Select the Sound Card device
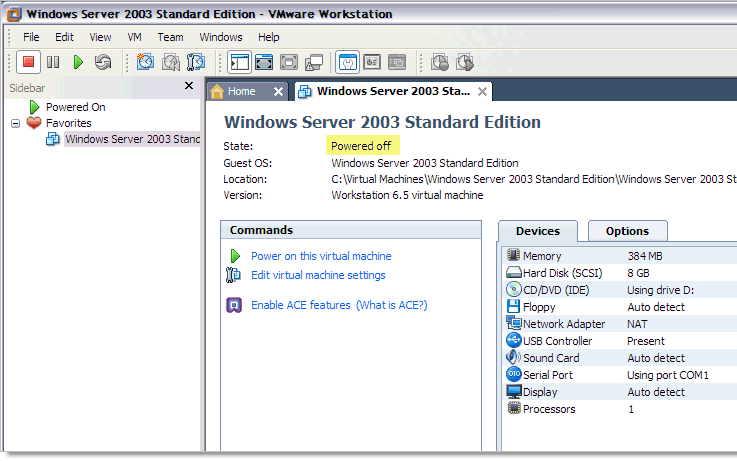 click(619, 358)
